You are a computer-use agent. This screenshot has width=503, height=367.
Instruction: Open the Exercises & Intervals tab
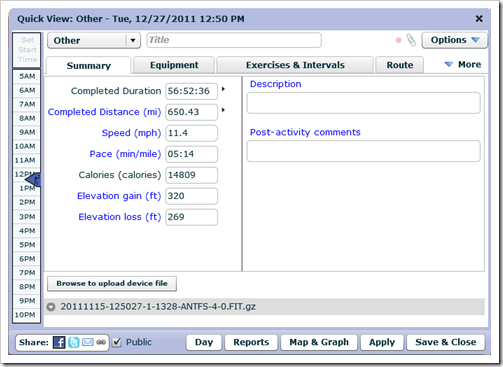point(295,65)
